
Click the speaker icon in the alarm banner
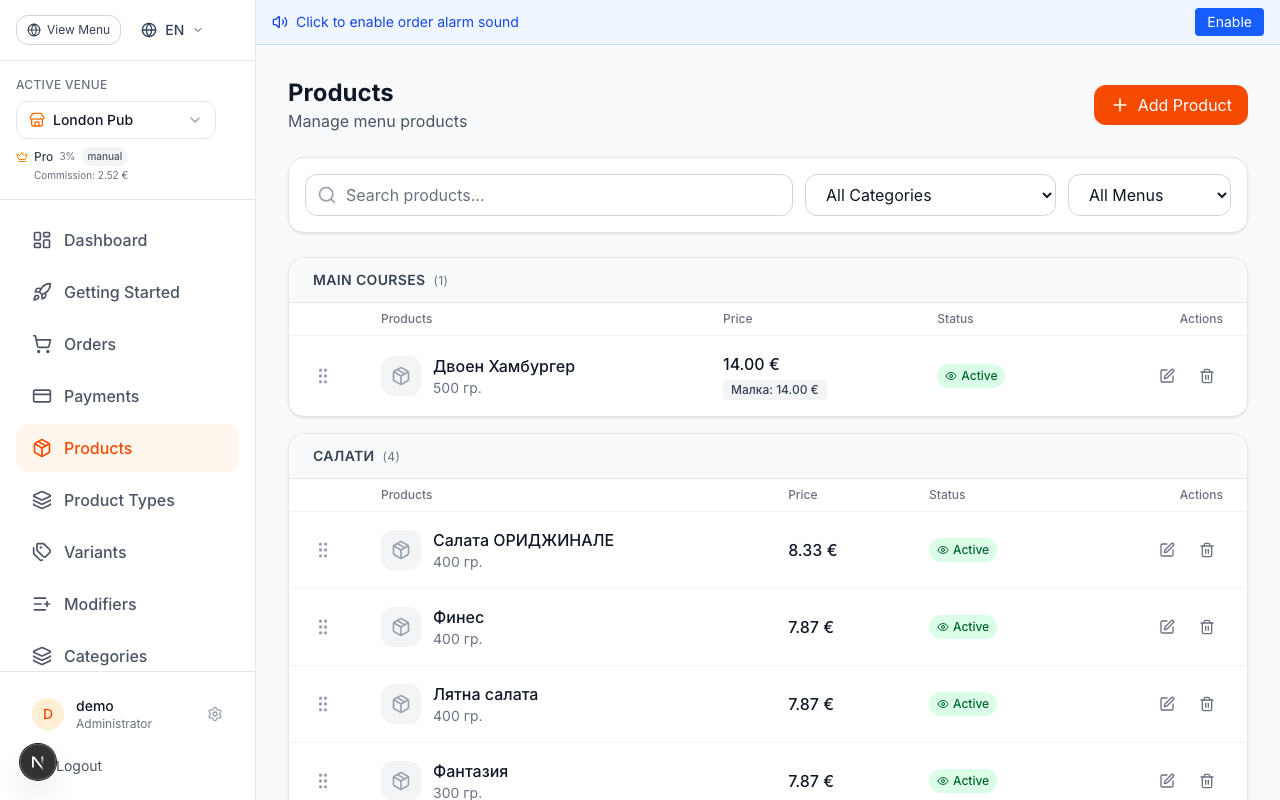point(280,22)
